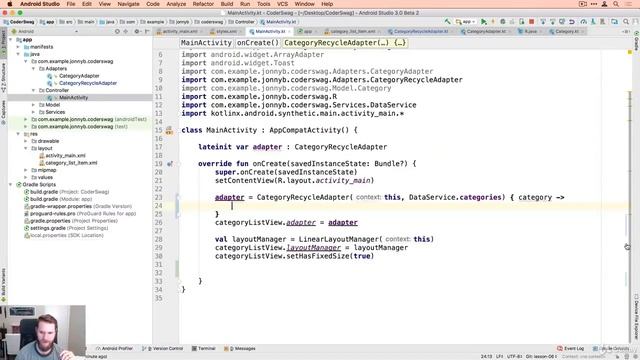This screenshot has height=360, width=640.
Task: Open the Terminal tool window
Action: (x=203, y=349)
